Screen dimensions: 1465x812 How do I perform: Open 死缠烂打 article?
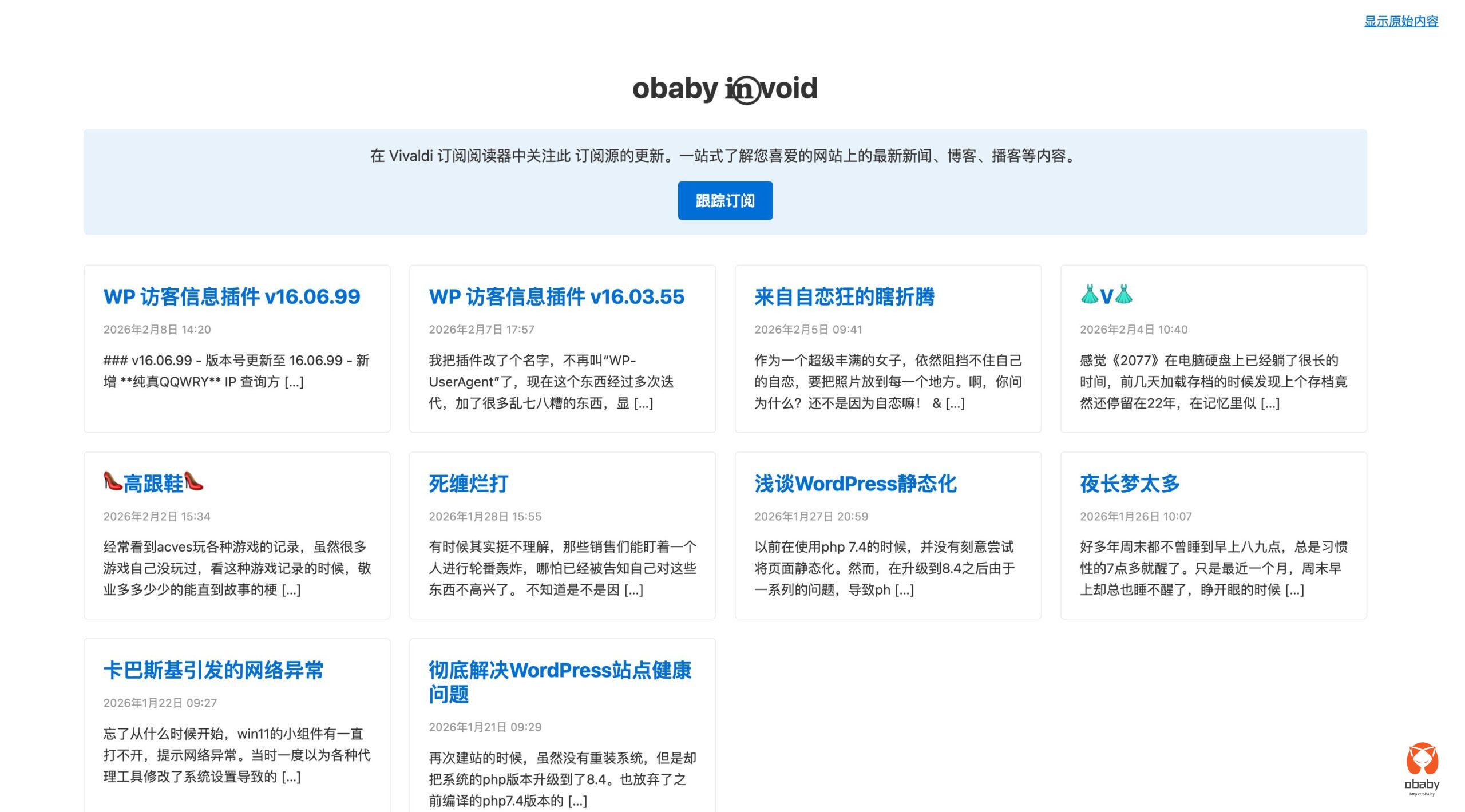(x=468, y=484)
